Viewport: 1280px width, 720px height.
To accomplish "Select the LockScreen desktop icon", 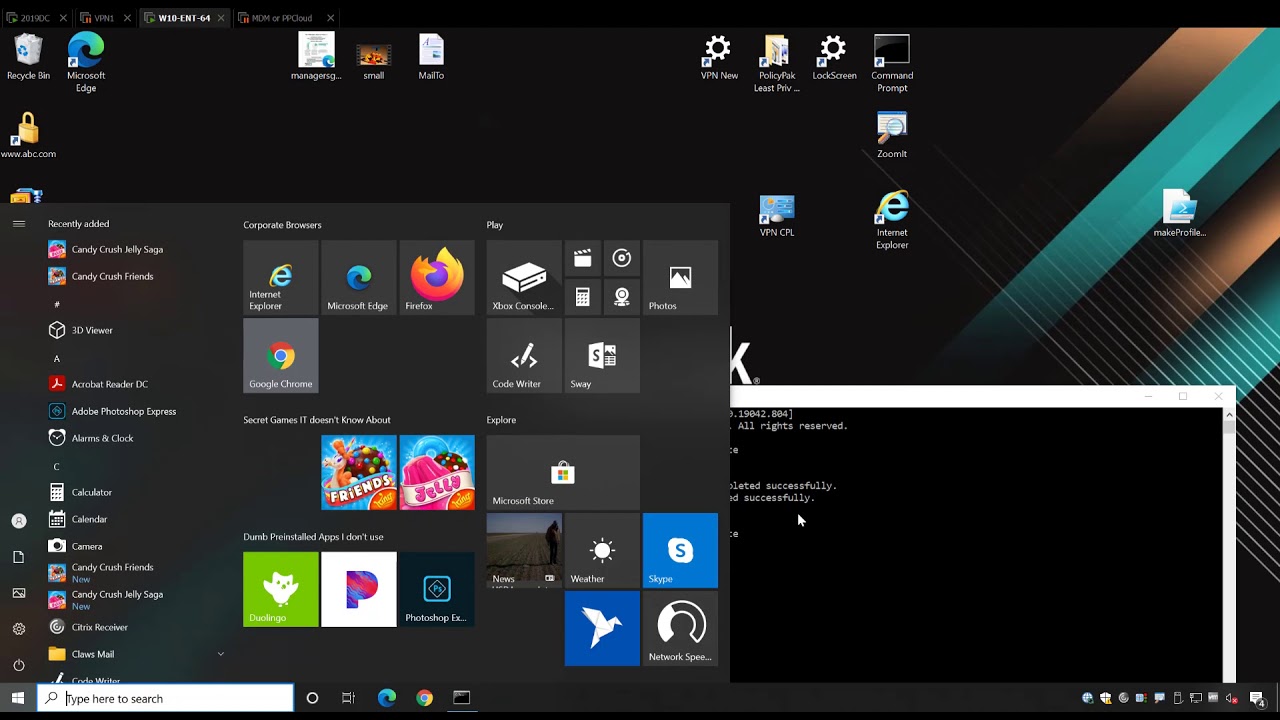I will (x=834, y=58).
